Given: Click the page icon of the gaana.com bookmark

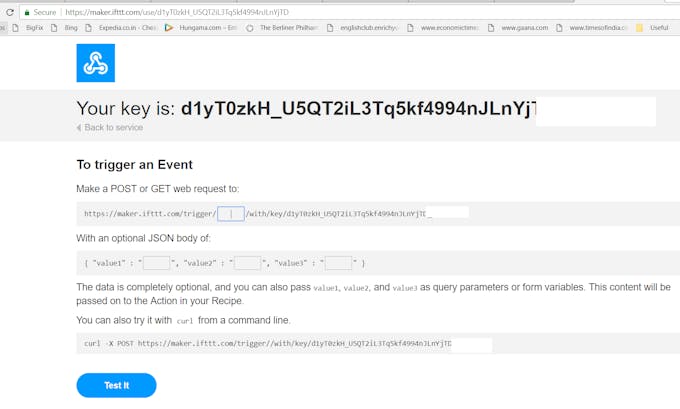Looking at the screenshot, I should pos(491,28).
